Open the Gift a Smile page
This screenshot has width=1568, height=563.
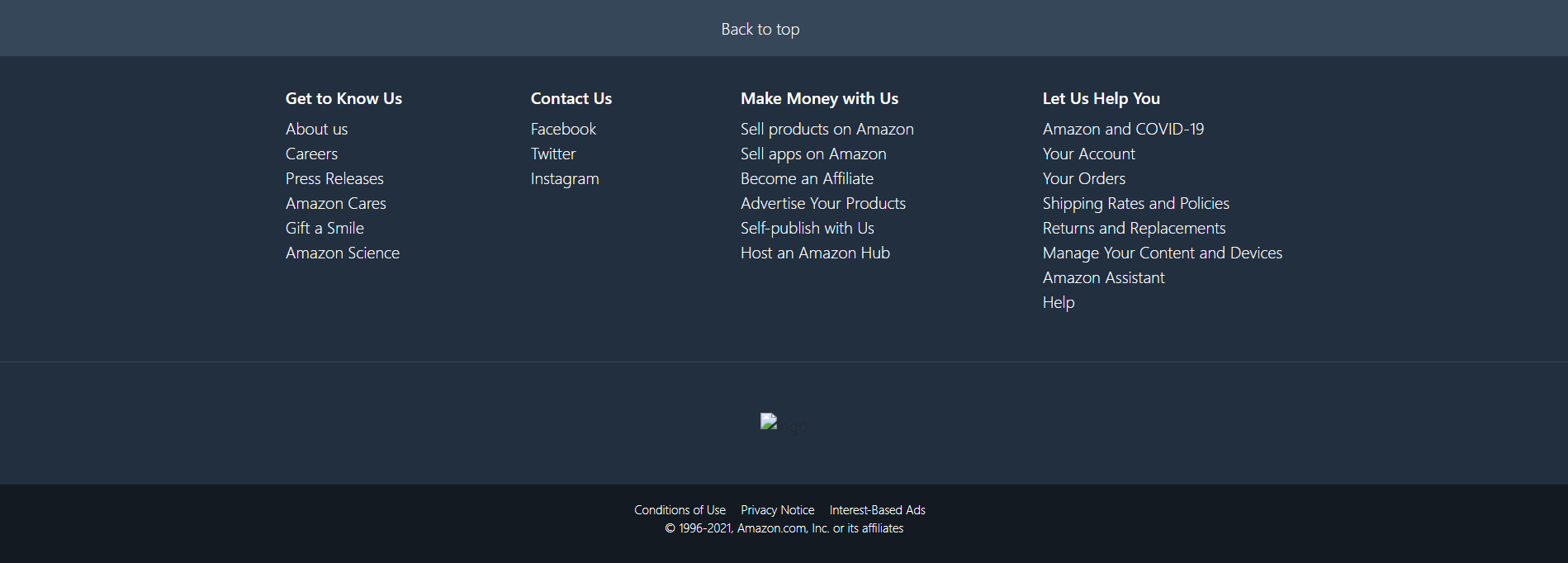tap(324, 228)
